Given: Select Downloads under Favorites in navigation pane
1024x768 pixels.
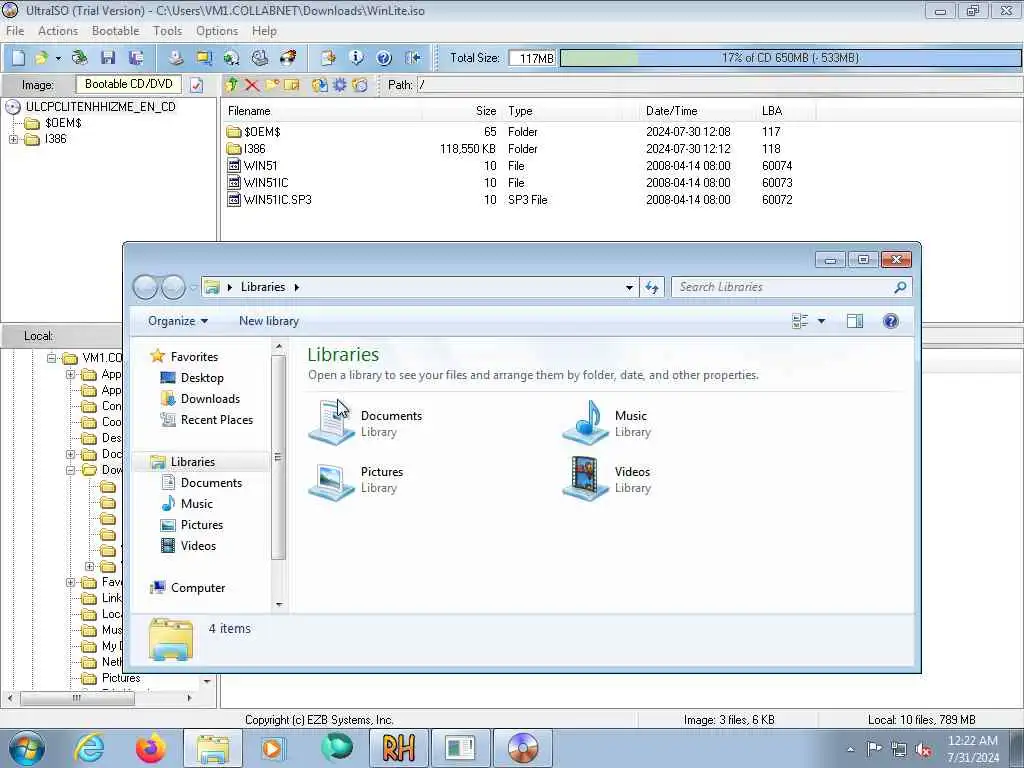Looking at the screenshot, I should pos(210,399).
